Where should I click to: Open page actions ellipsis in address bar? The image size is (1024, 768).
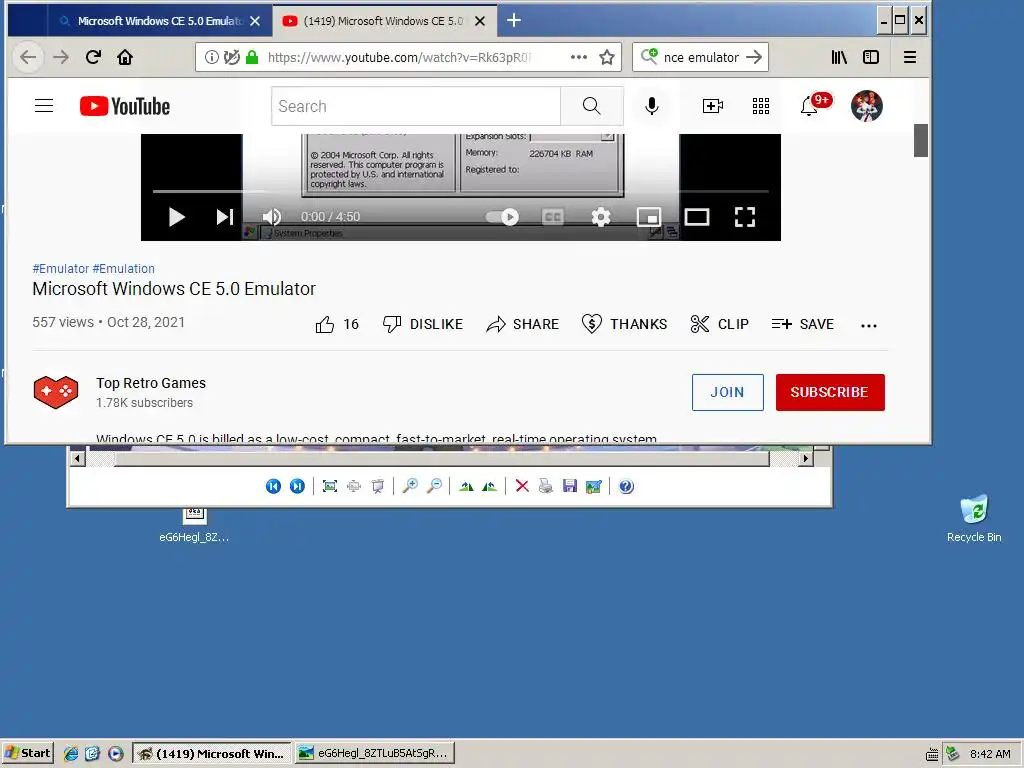click(x=579, y=57)
